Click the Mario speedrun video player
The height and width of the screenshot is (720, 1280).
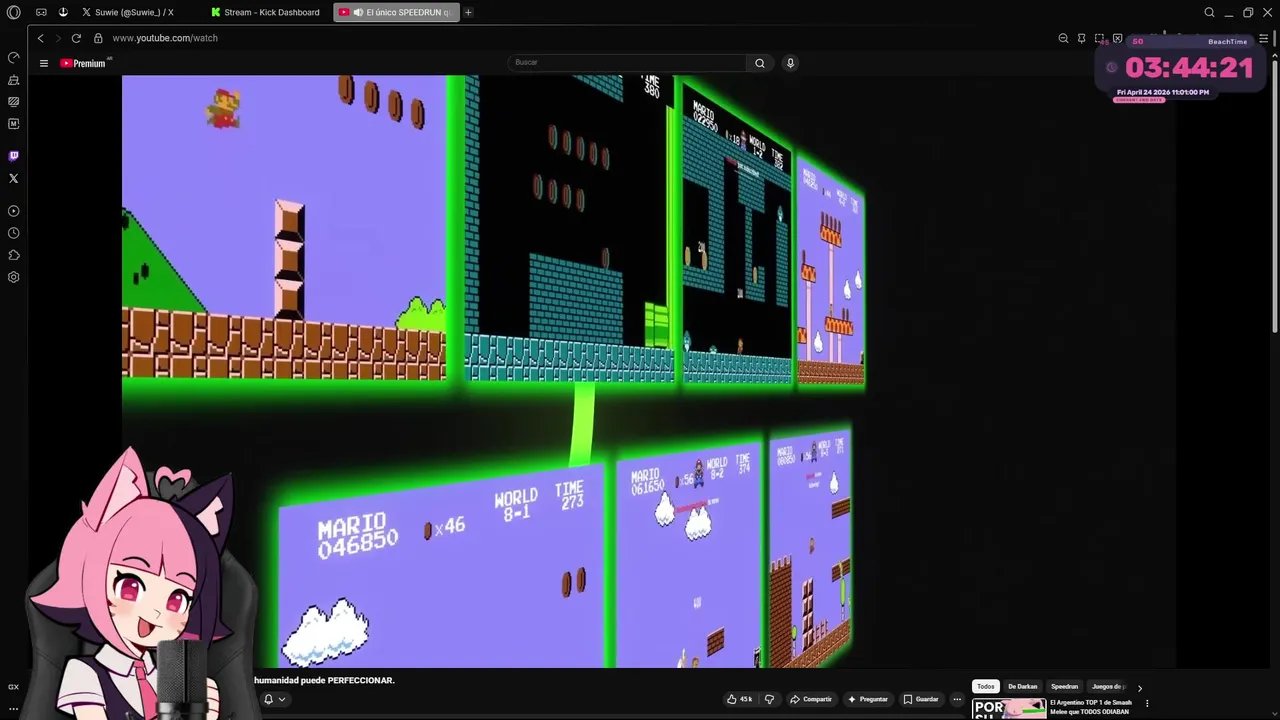point(648,371)
